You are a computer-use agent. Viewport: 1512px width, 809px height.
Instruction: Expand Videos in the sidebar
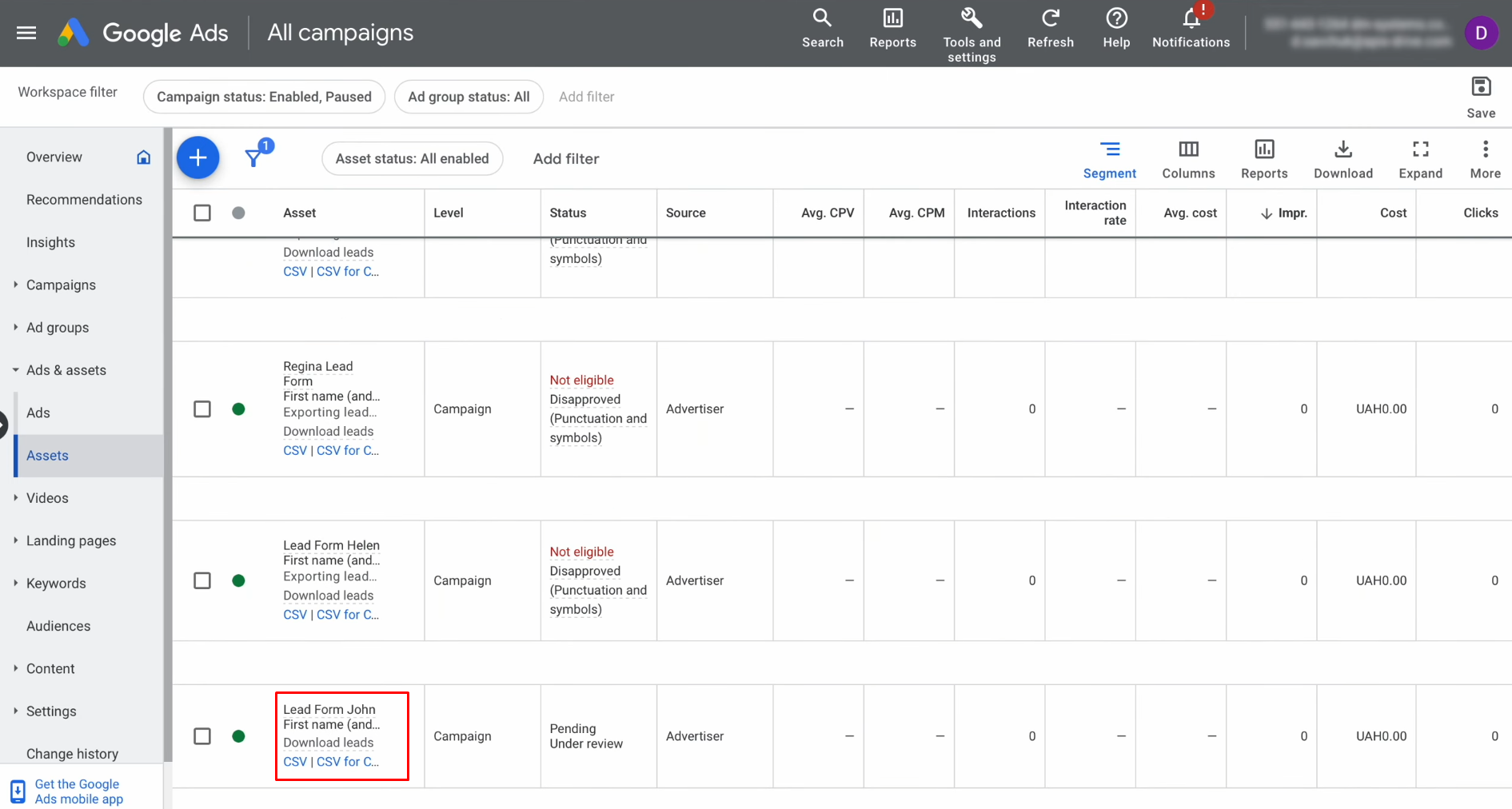pos(15,498)
